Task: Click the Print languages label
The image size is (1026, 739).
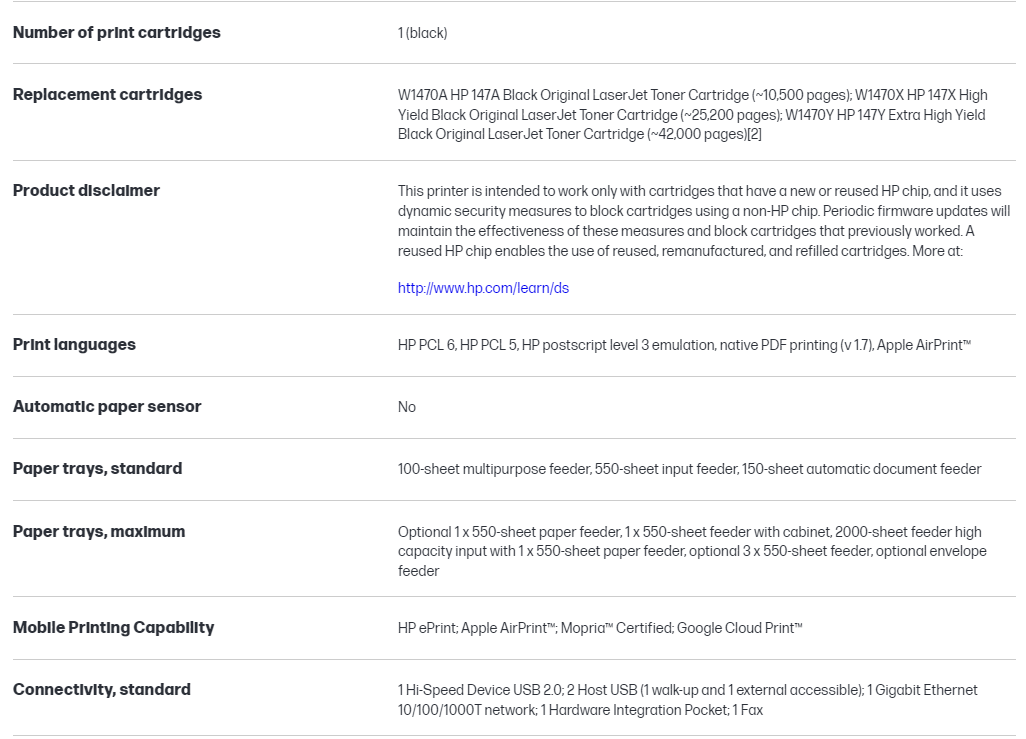Action: [x=74, y=344]
